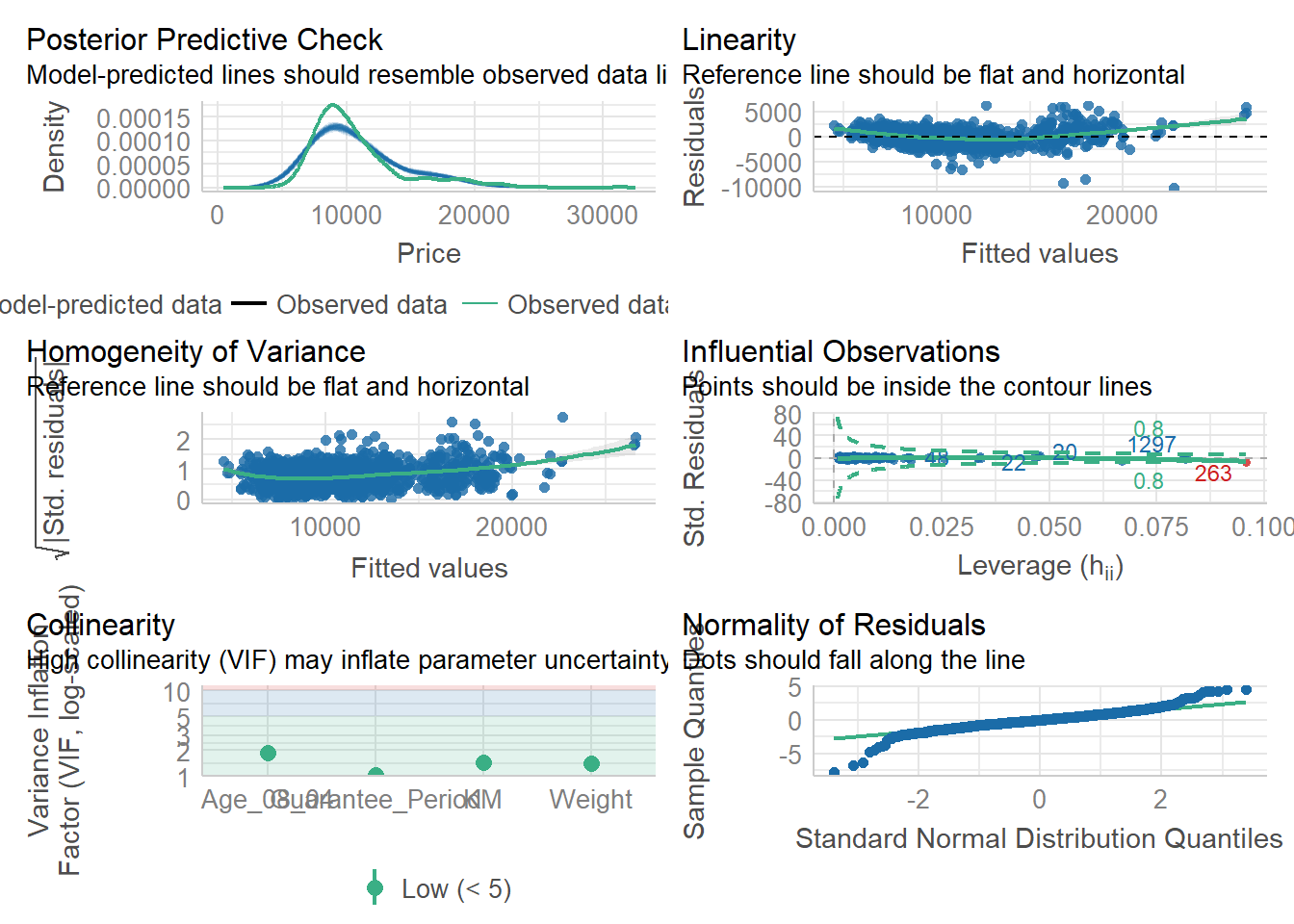Click the Normality of Residuals title
The image size is (1294, 924).
coord(834,625)
